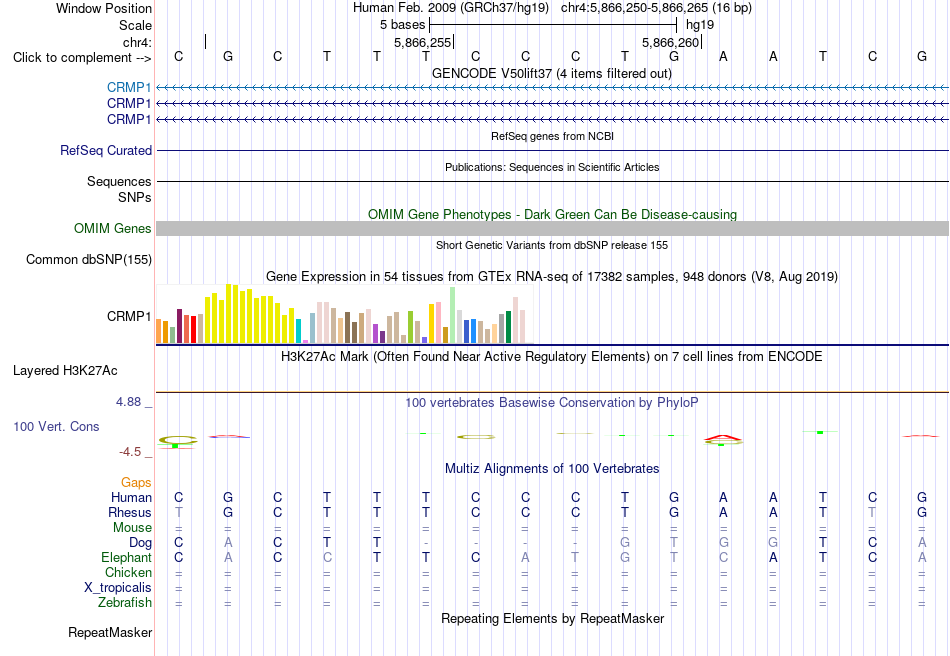Select the light-blue CRMP1 transcript label
Screen dimensions: 950x656
tap(128, 88)
